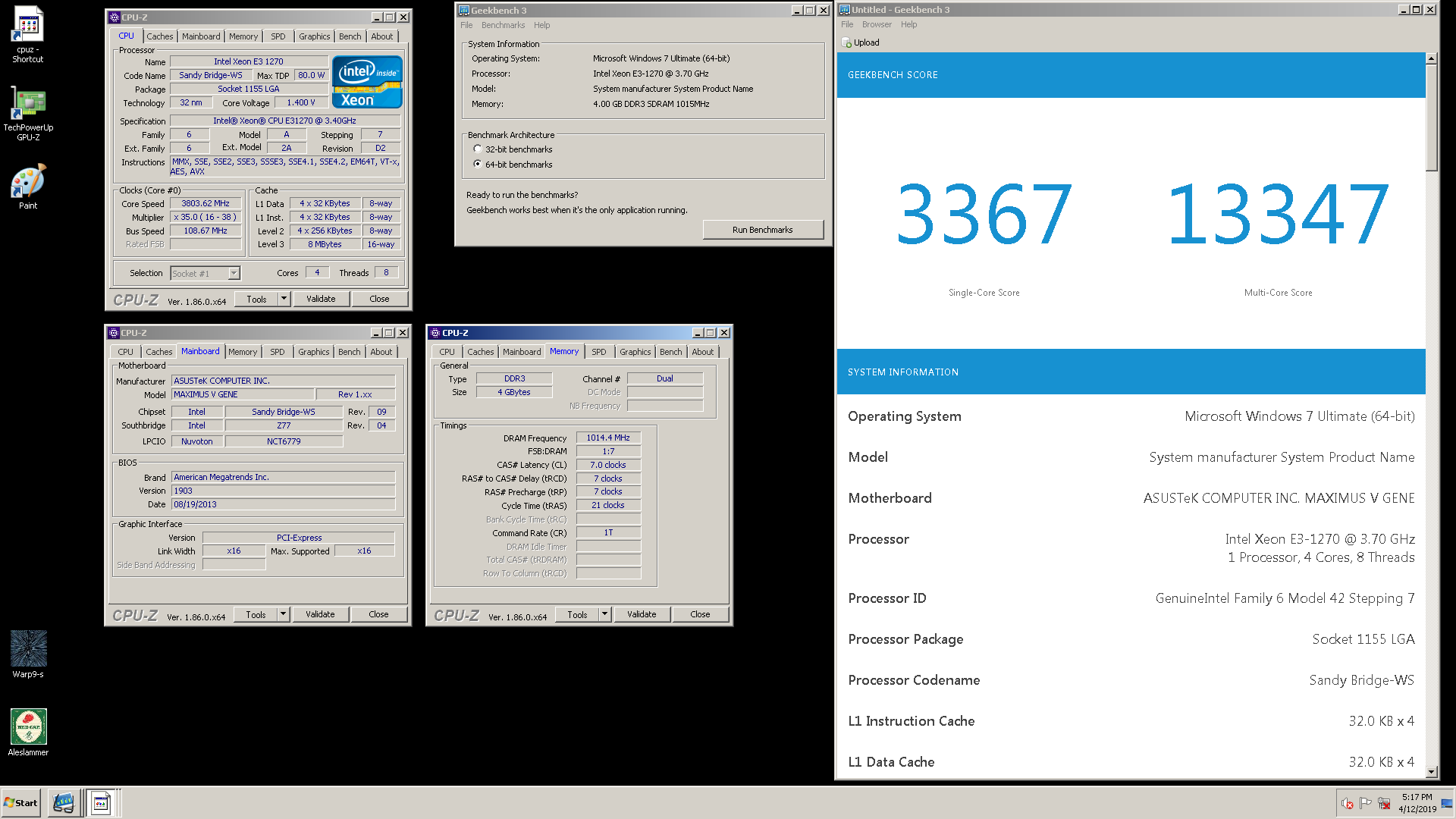
Task: Click the network disconnected tray icon
Action: (x=1384, y=804)
